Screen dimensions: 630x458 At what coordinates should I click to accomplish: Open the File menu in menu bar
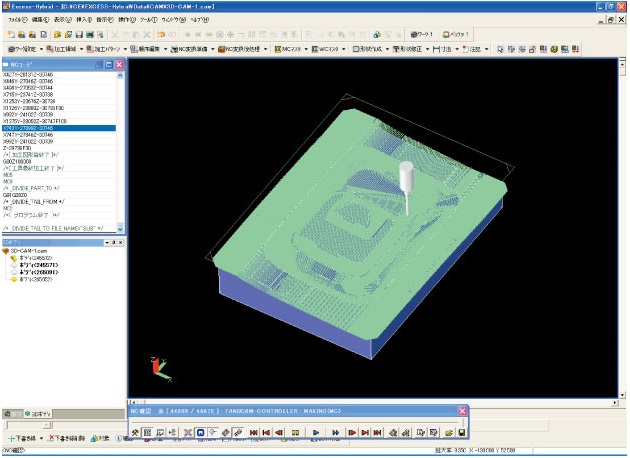click(x=16, y=19)
